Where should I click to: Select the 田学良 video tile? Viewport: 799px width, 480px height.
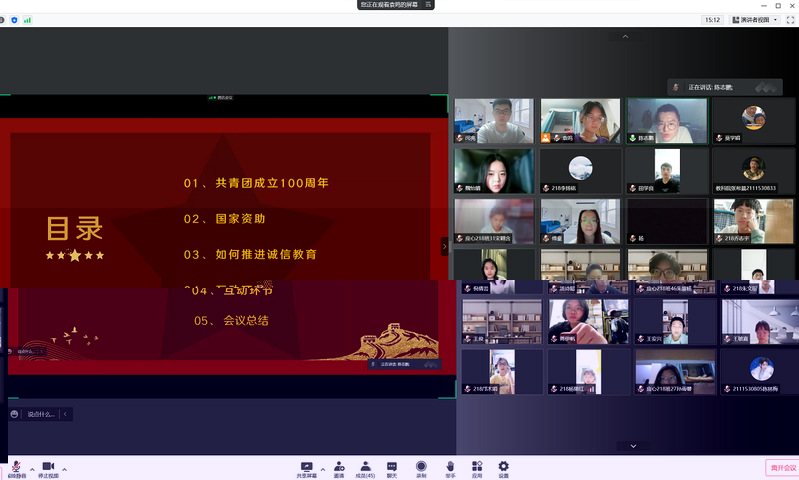point(667,171)
